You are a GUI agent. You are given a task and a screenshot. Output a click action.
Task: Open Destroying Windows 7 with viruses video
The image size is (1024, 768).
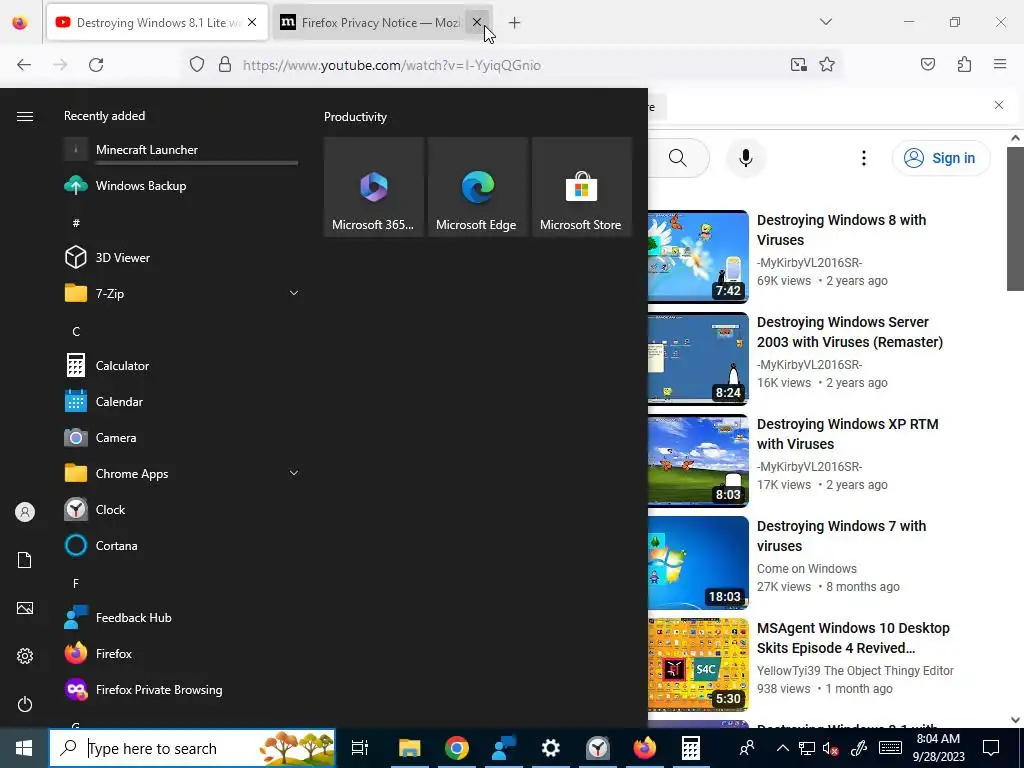tap(841, 536)
